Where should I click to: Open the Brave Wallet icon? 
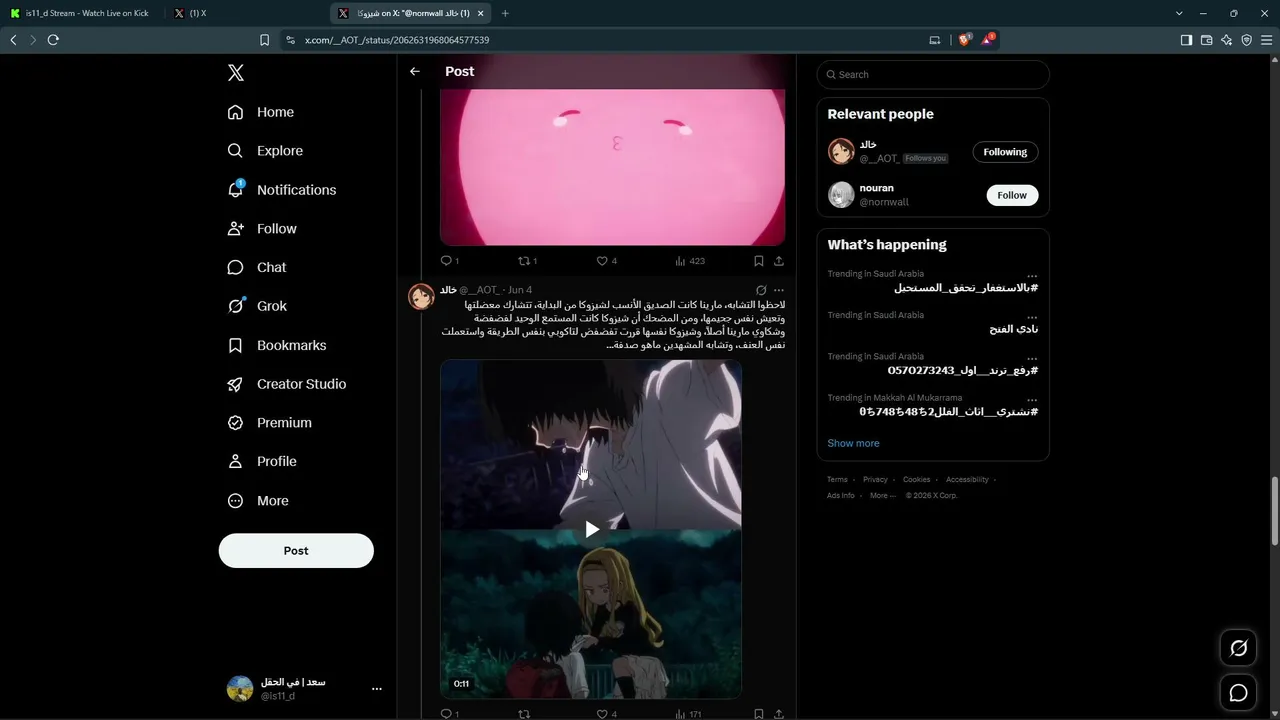click(1206, 40)
